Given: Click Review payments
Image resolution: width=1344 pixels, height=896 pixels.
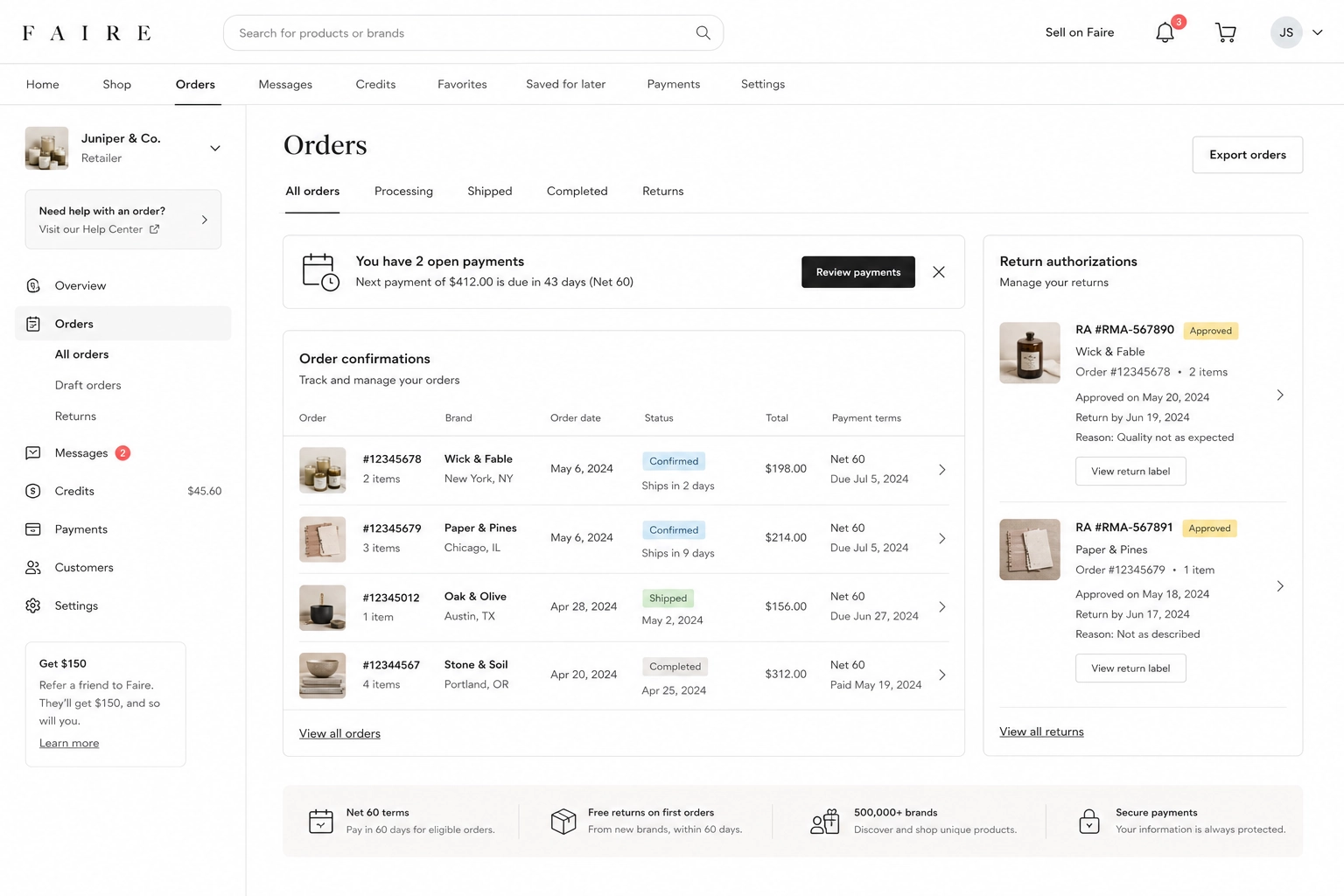Looking at the screenshot, I should [858, 272].
